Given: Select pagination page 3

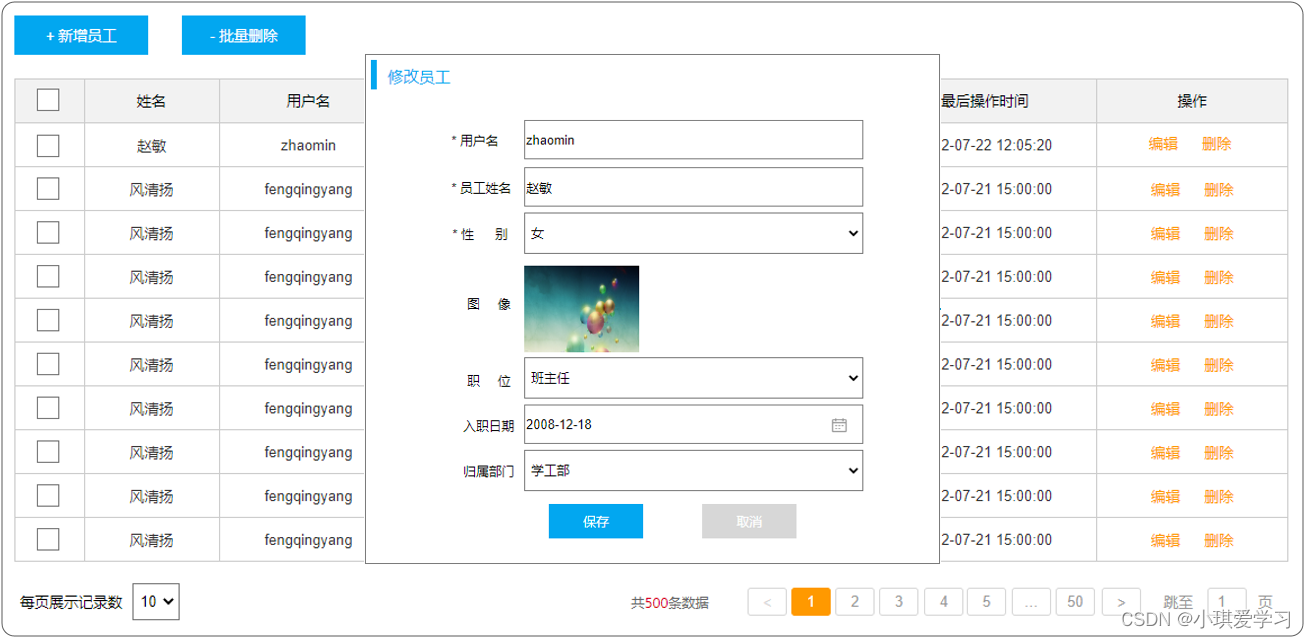Looking at the screenshot, I should [899, 601].
